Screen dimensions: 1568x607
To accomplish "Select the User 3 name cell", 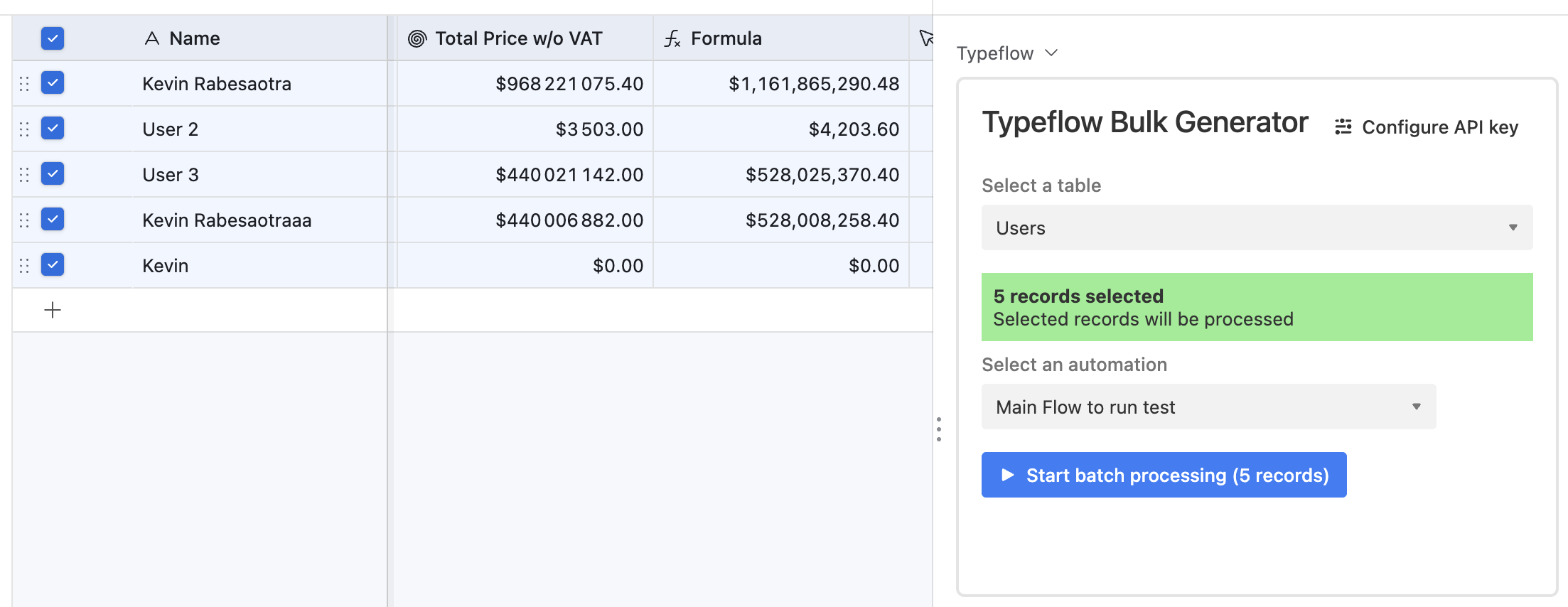I will [260, 175].
